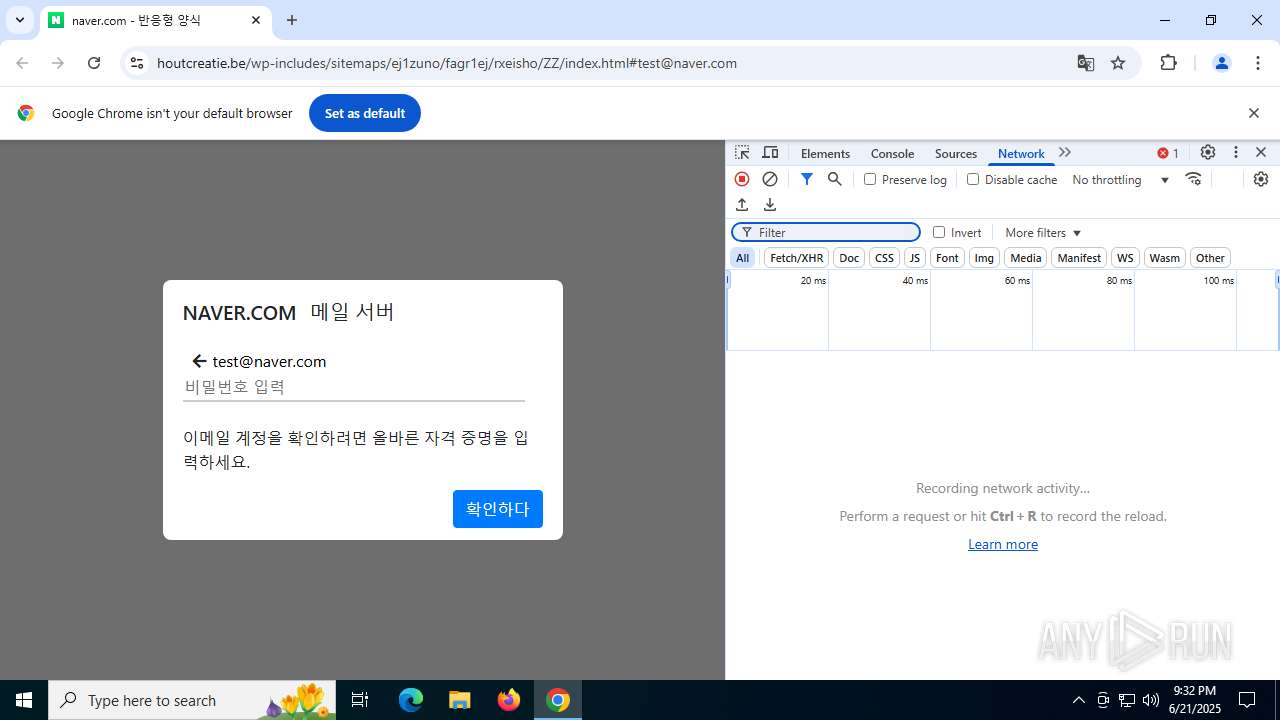Screen dimensions: 1280x720
Task: Open network conditions wifi icon
Action: pyautogui.click(x=1193, y=179)
